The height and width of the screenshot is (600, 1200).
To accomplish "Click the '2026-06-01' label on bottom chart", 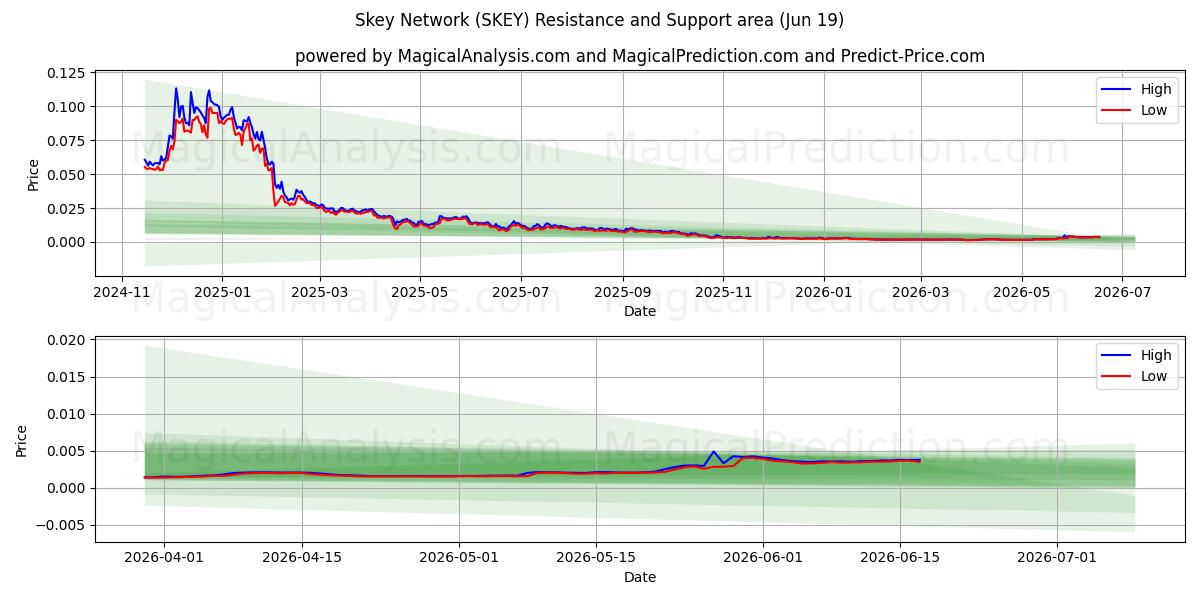I will tap(764, 558).
